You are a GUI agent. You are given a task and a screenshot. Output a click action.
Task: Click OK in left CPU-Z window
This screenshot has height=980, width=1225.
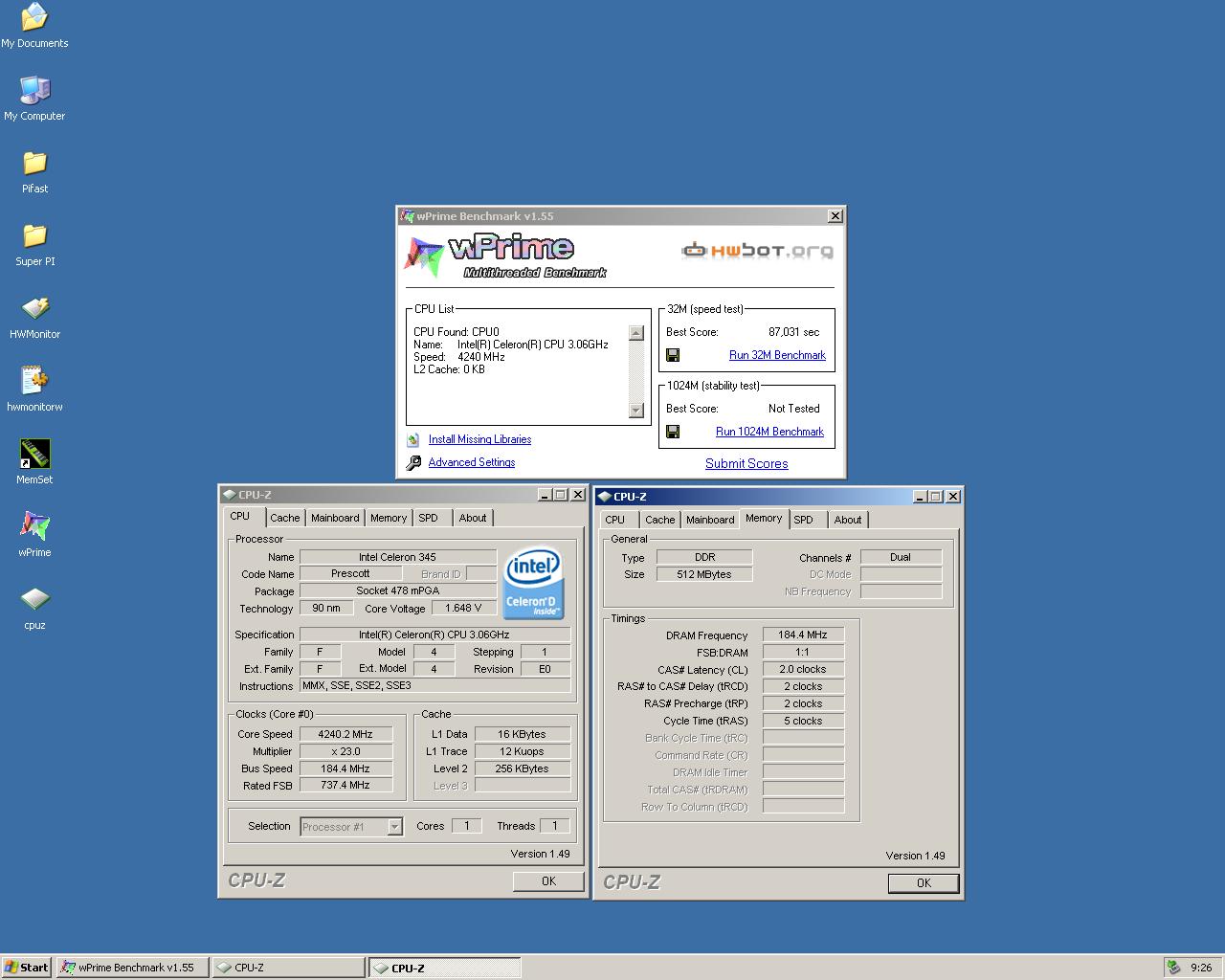[x=548, y=881]
